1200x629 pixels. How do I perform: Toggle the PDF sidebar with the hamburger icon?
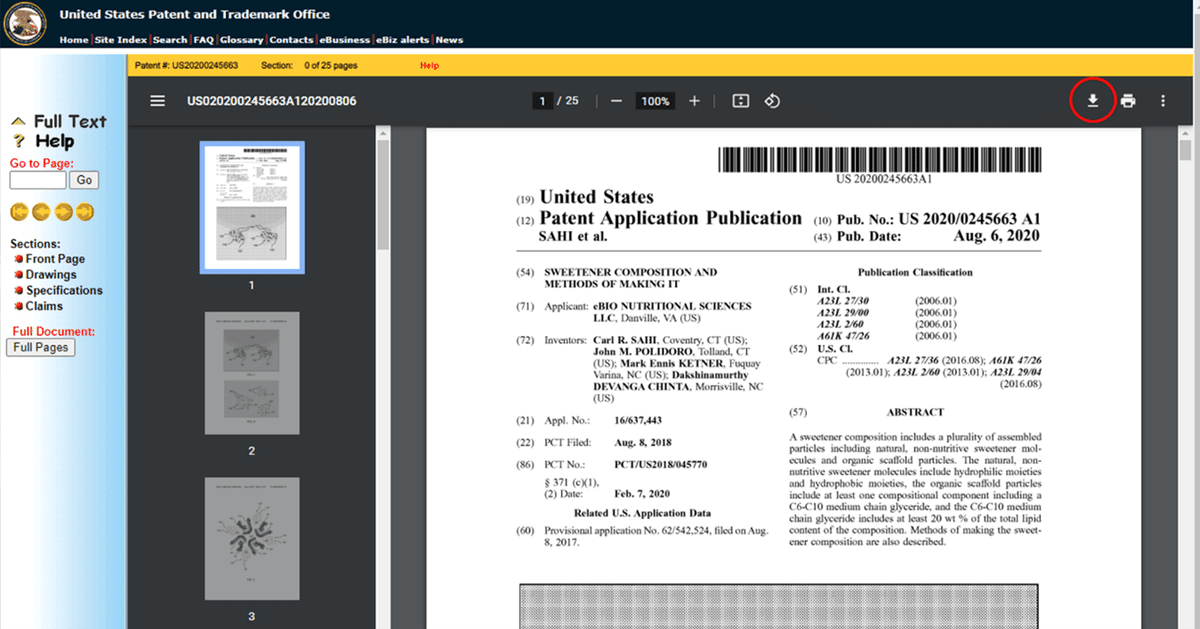click(157, 100)
